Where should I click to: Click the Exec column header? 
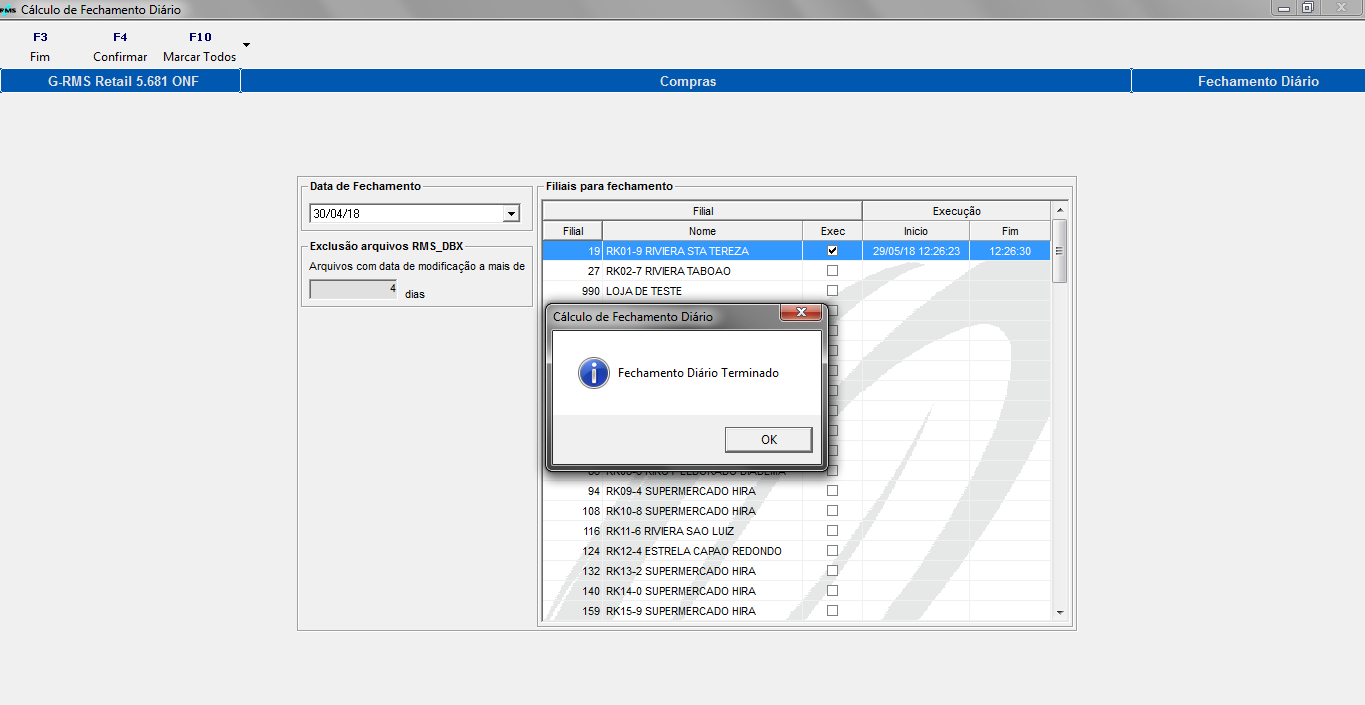click(832, 231)
